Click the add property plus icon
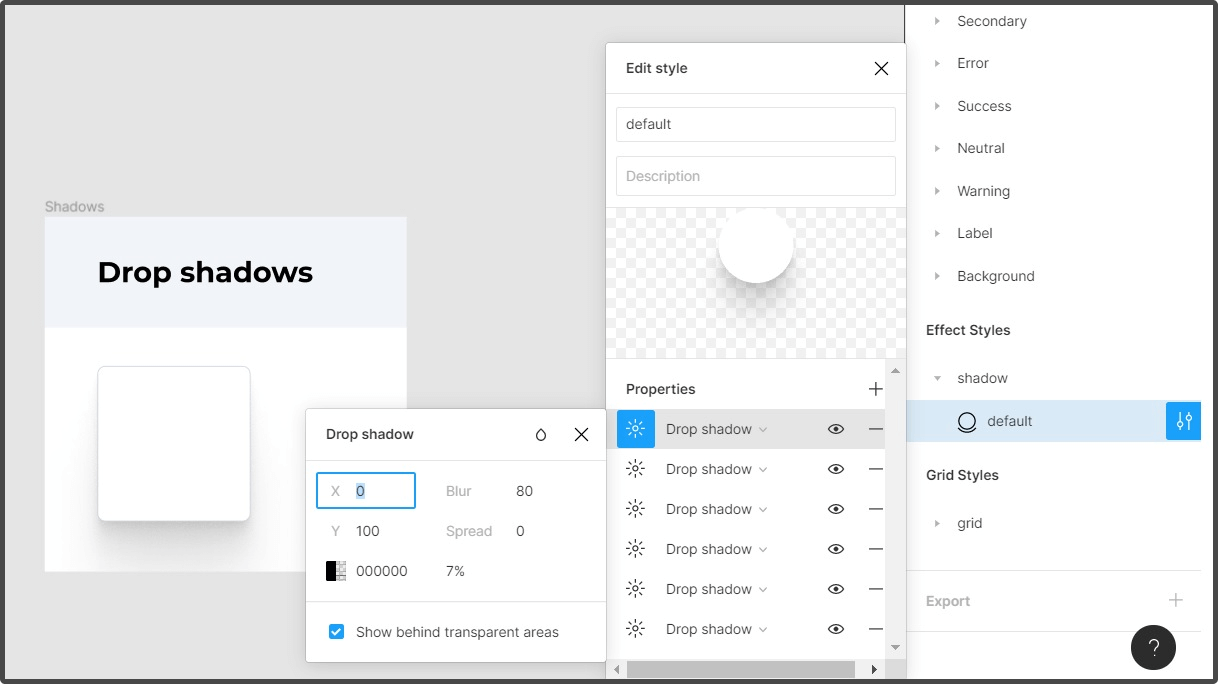 876,389
